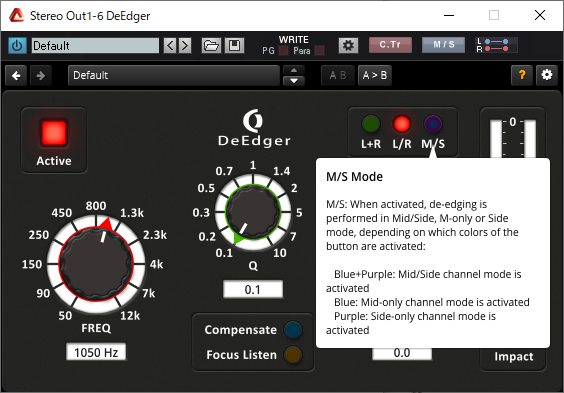Screen dimensions: 564x393
Task: Click the 50 mark on FREQ dial
Action: (65, 316)
